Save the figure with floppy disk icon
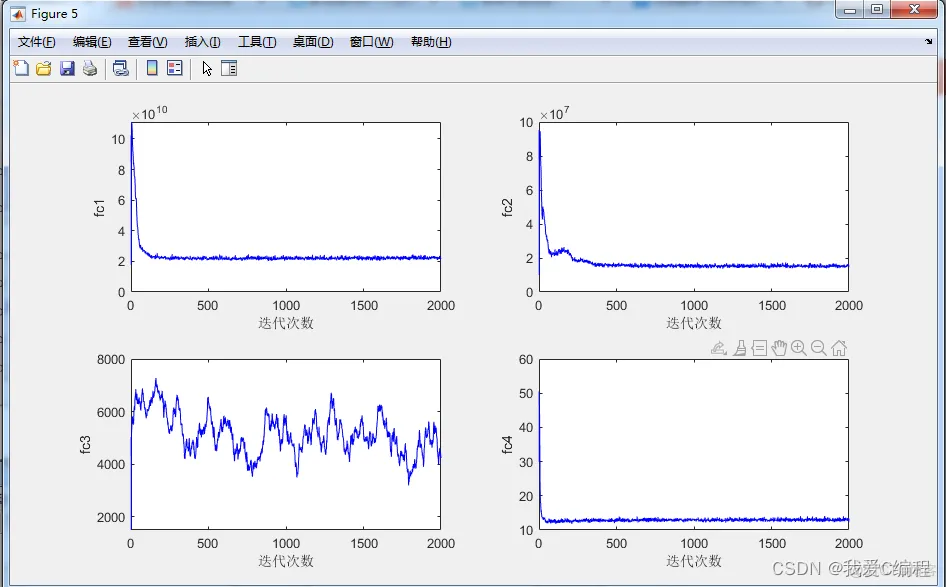The width and height of the screenshot is (946, 587). click(67, 68)
